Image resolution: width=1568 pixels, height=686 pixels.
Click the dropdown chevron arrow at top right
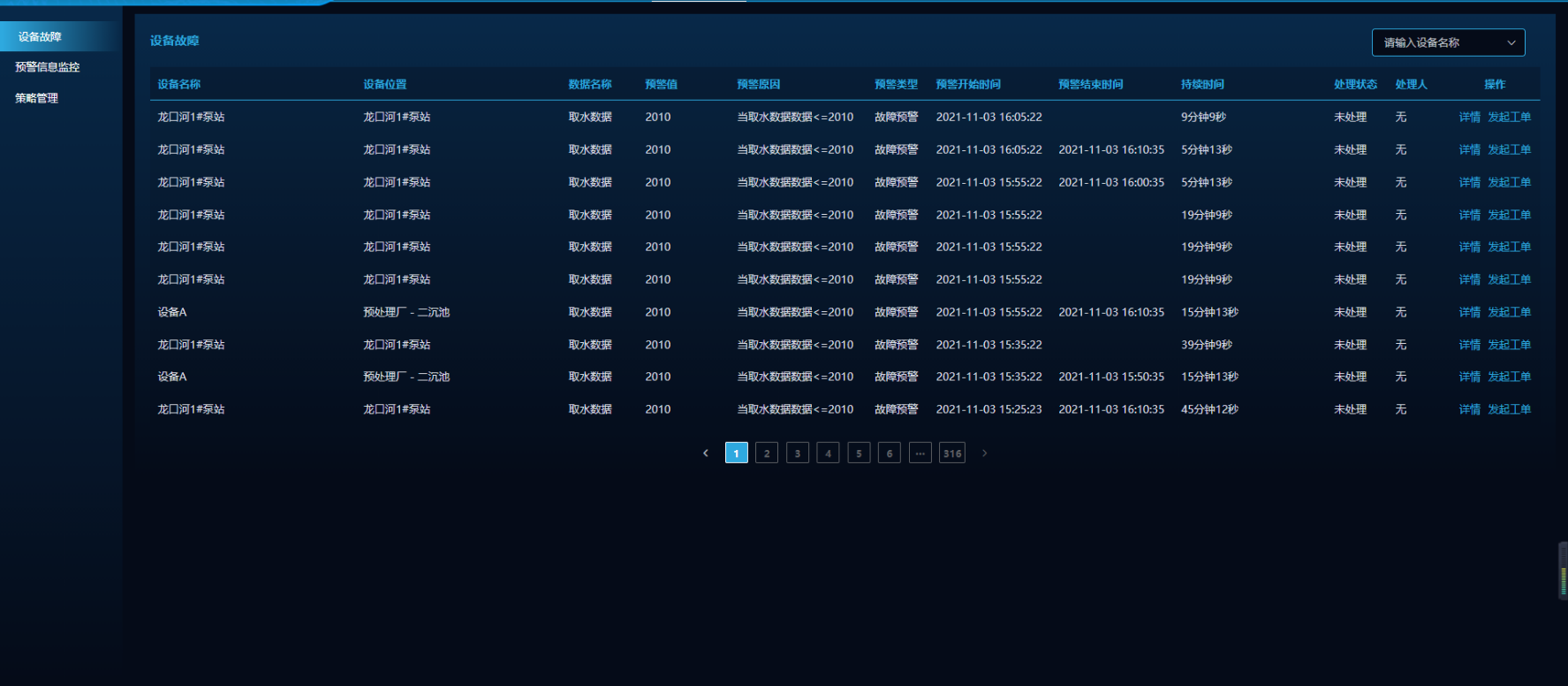pyautogui.click(x=1511, y=42)
